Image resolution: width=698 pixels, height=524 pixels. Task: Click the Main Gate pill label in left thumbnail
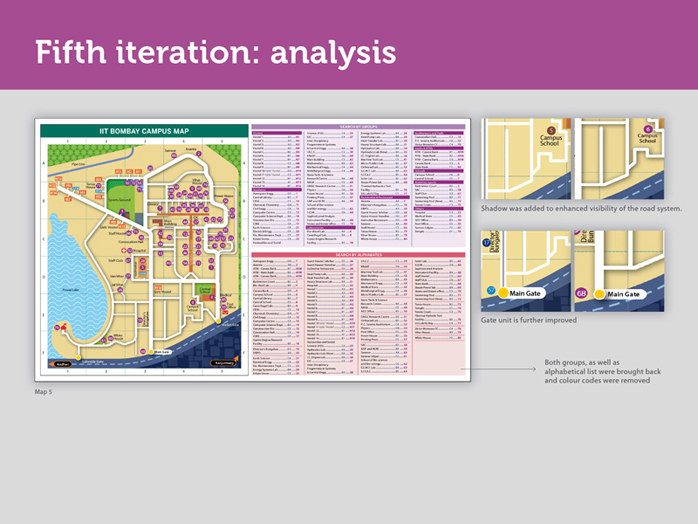(x=524, y=293)
